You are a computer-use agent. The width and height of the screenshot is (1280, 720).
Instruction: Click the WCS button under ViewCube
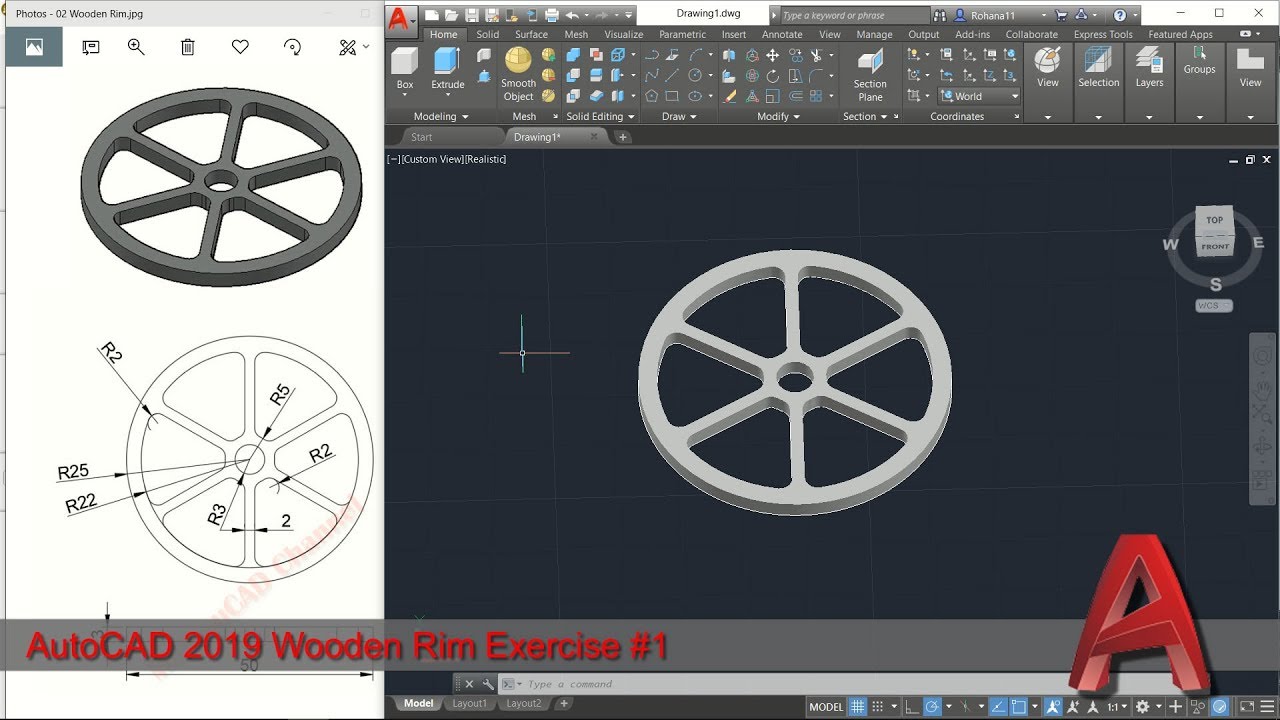click(x=1213, y=305)
